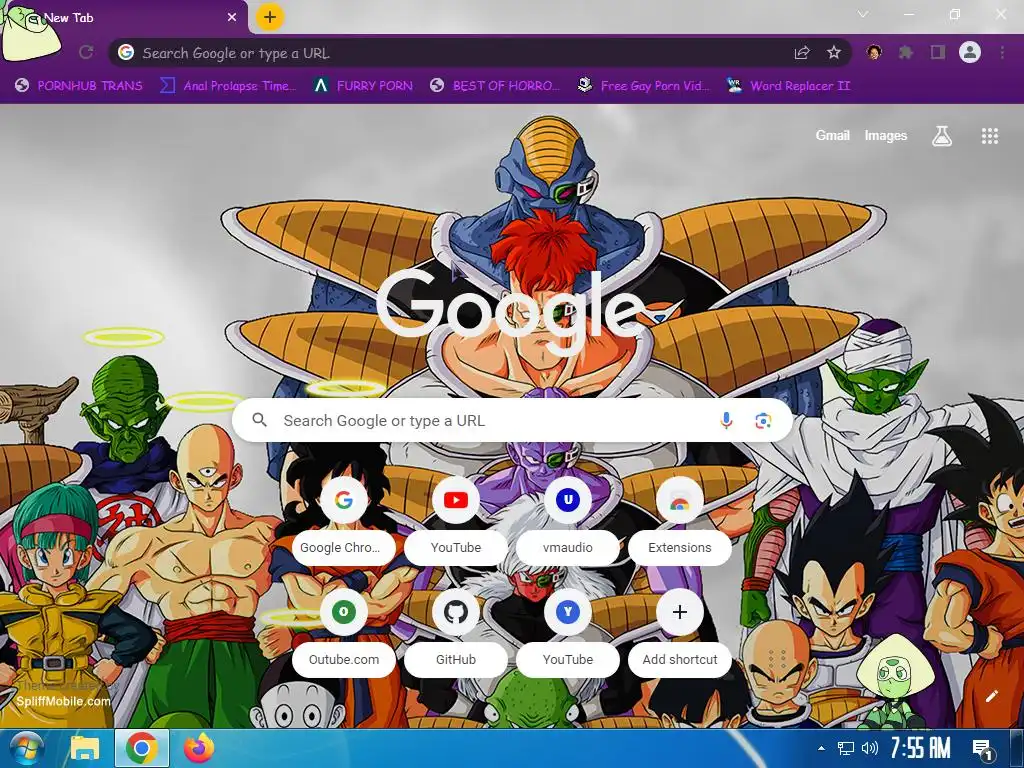Reload the current page
Screen dimensions: 1024x768
click(86, 52)
